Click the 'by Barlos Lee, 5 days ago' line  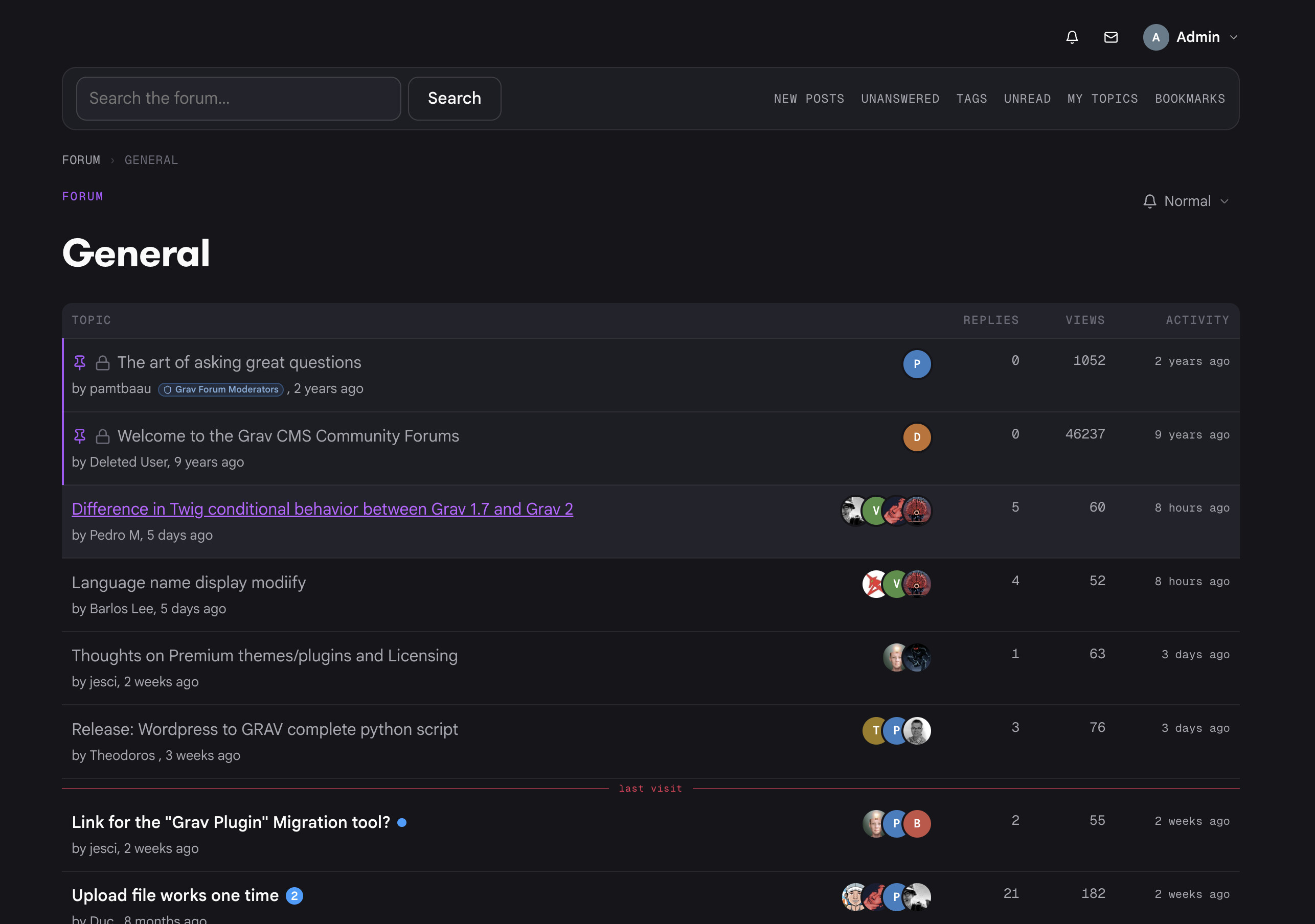(149, 609)
